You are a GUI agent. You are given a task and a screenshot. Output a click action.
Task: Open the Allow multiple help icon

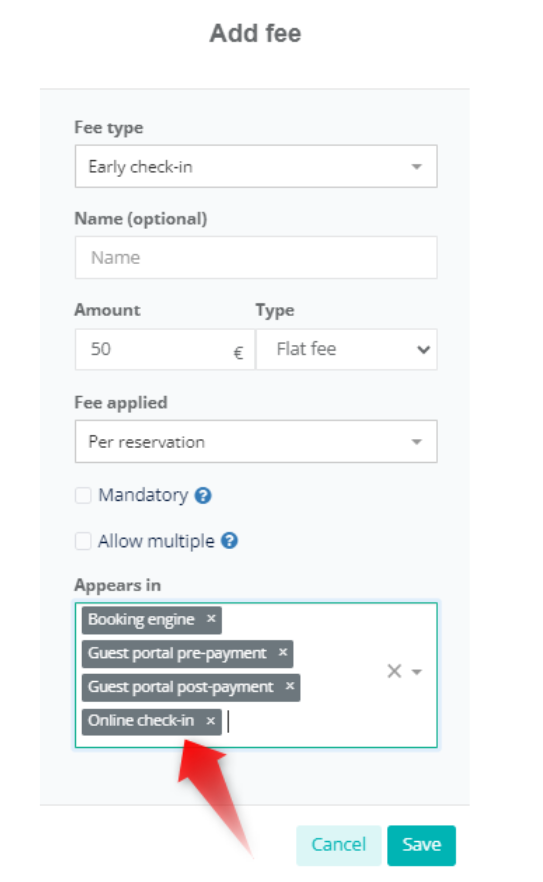coord(229,541)
